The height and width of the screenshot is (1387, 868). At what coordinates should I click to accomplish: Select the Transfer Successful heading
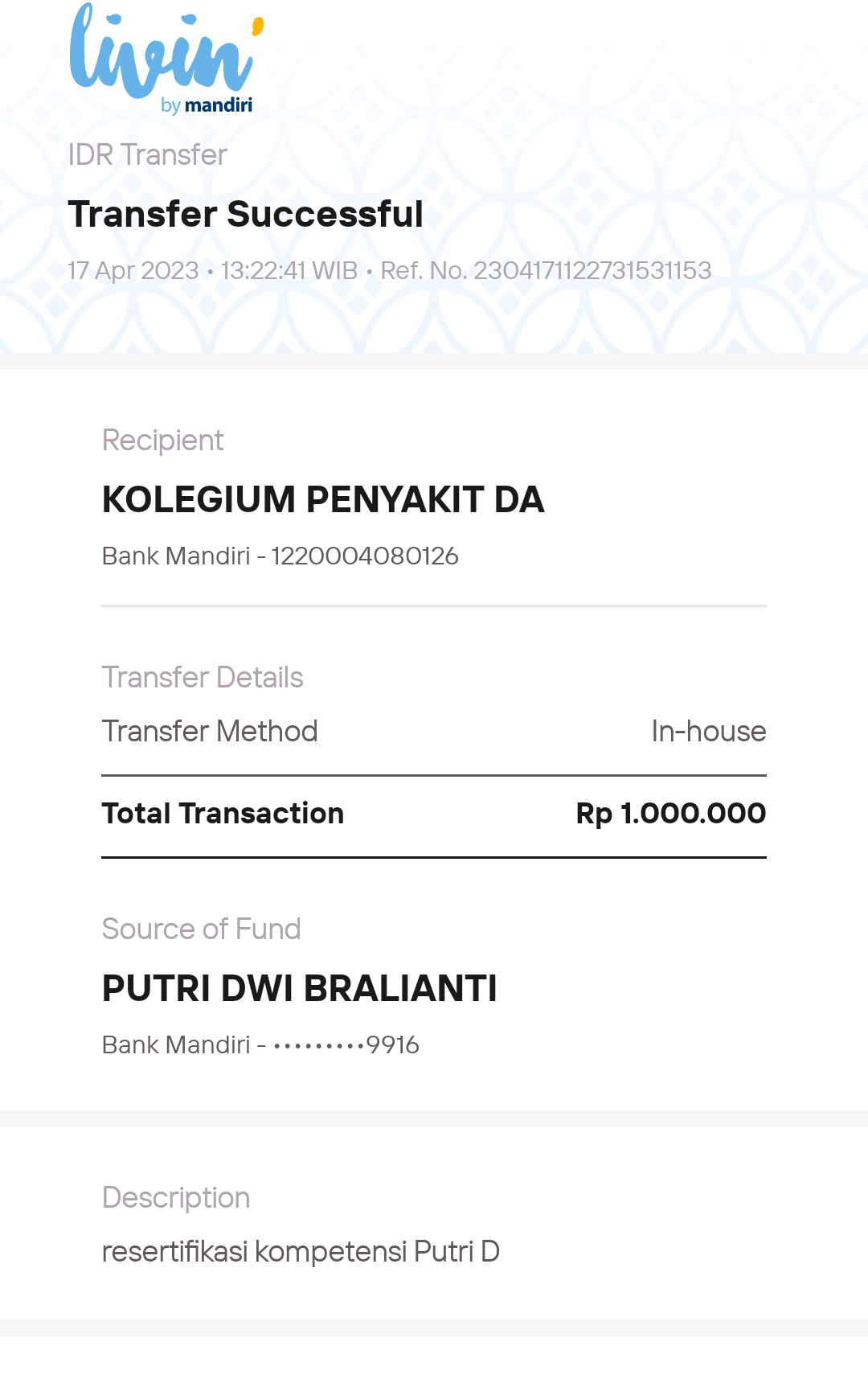tap(245, 215)
